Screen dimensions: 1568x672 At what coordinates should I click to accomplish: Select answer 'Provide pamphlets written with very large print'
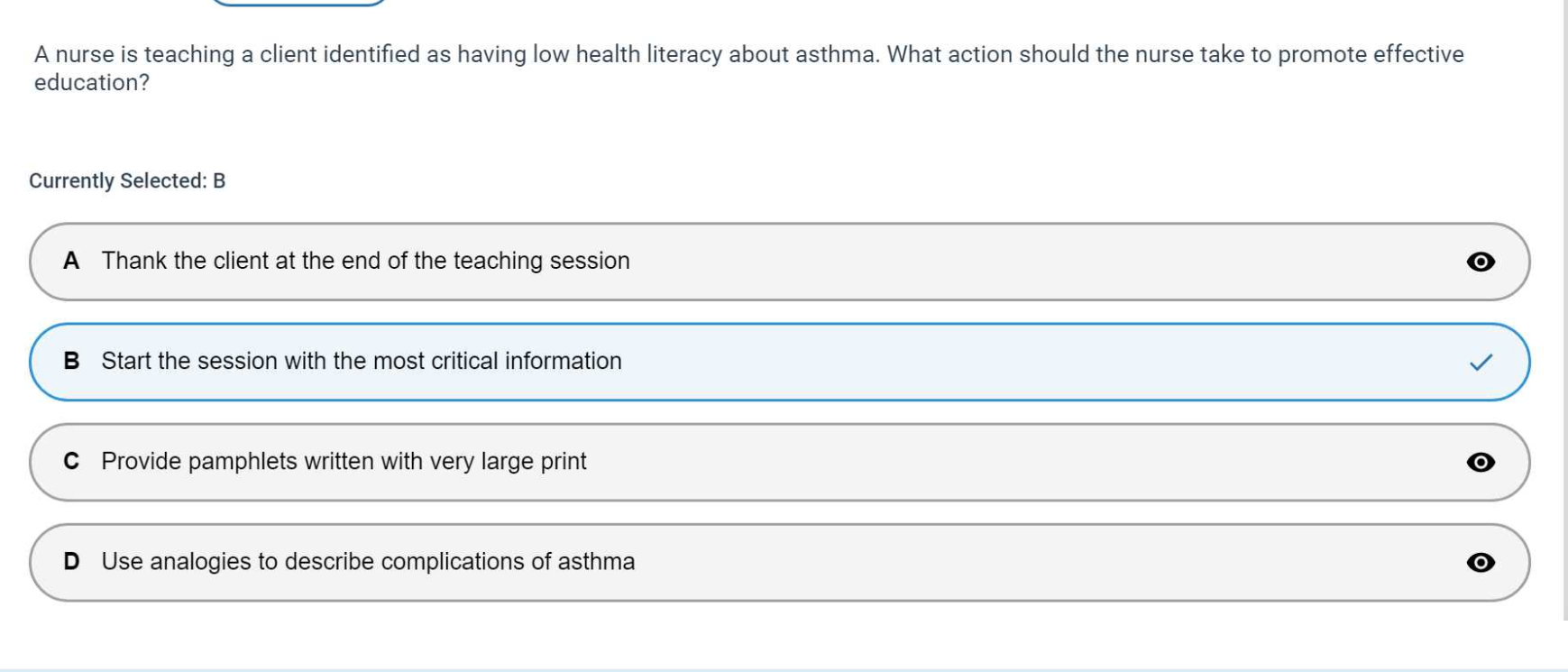coord(344,461)
